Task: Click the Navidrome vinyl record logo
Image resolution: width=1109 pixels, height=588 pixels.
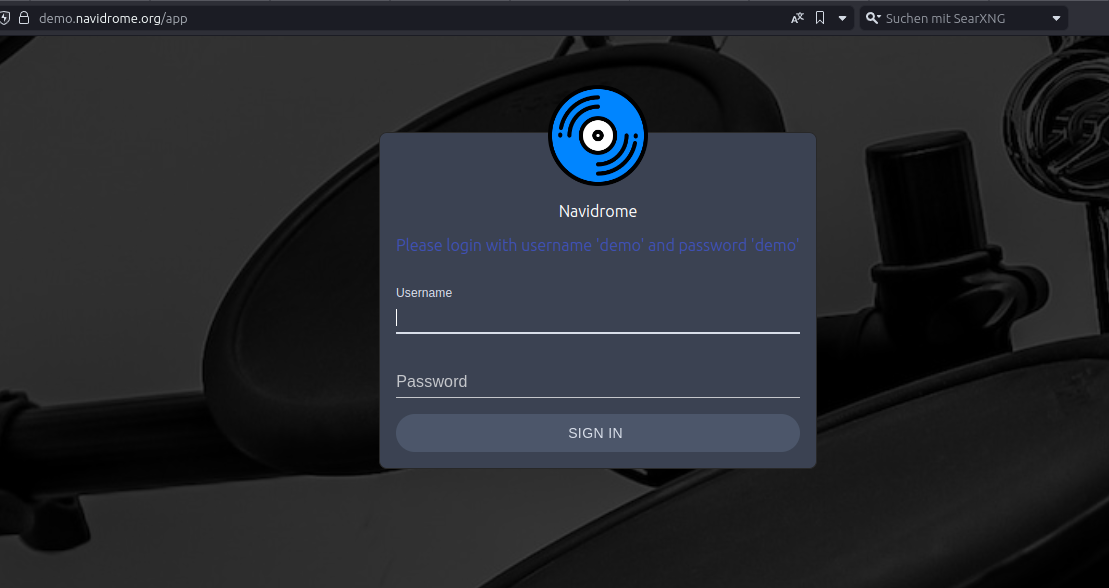Action: [598, 136]
